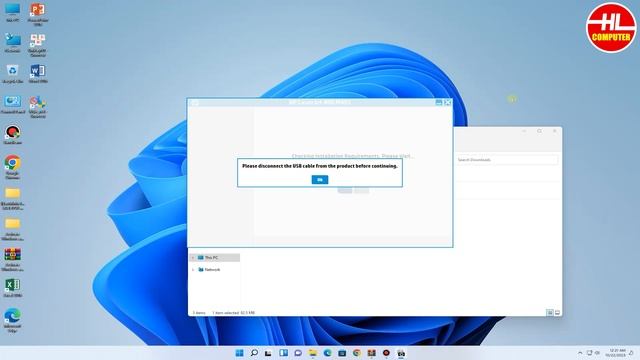The height and width of the screenshot is (360, 640).
Task: Select the Microsoft Edge desktop shortcut
Action: tap(13, 321)
